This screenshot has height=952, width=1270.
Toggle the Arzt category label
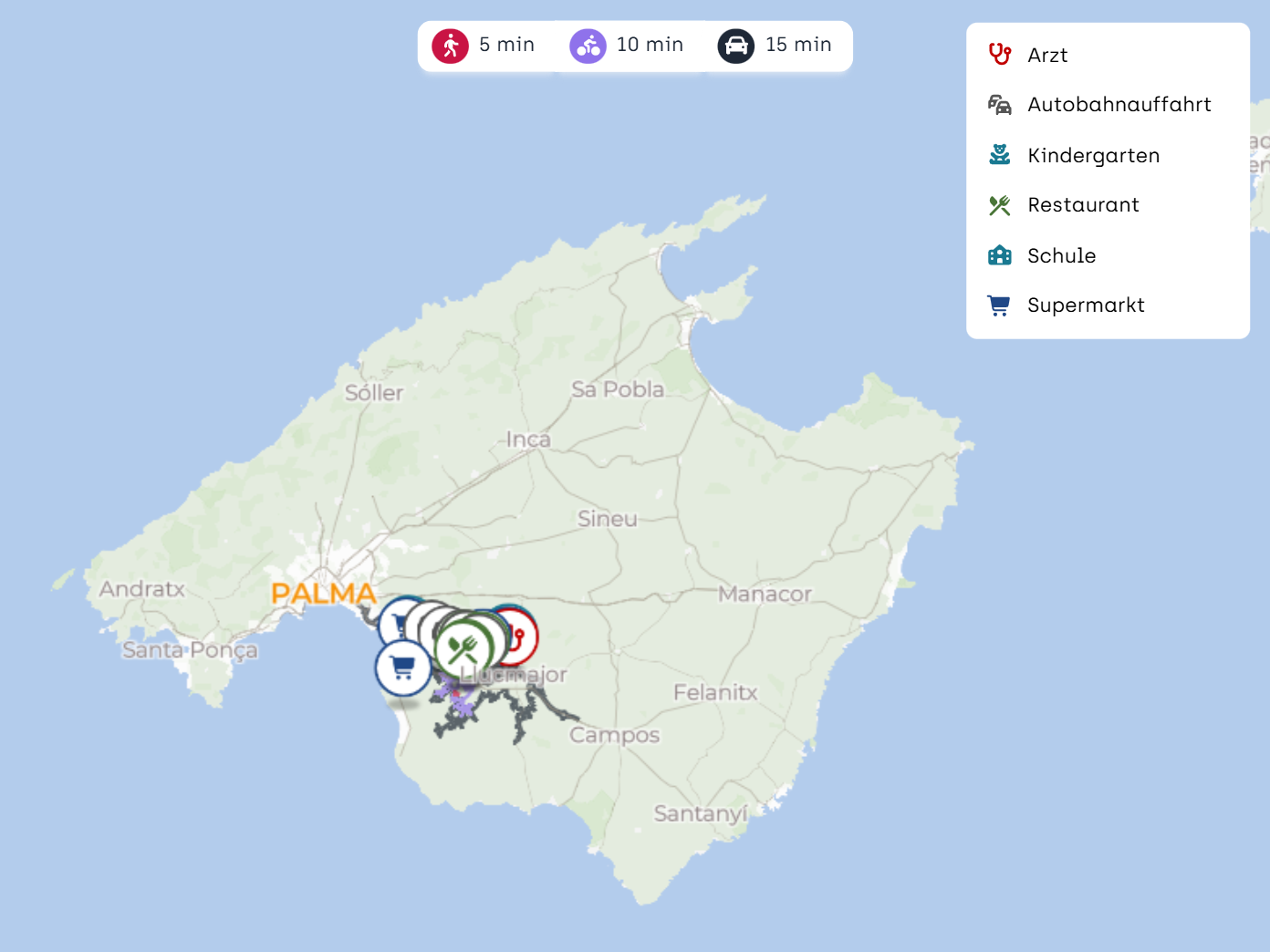pyautogui.click(x=1046, y=55)
